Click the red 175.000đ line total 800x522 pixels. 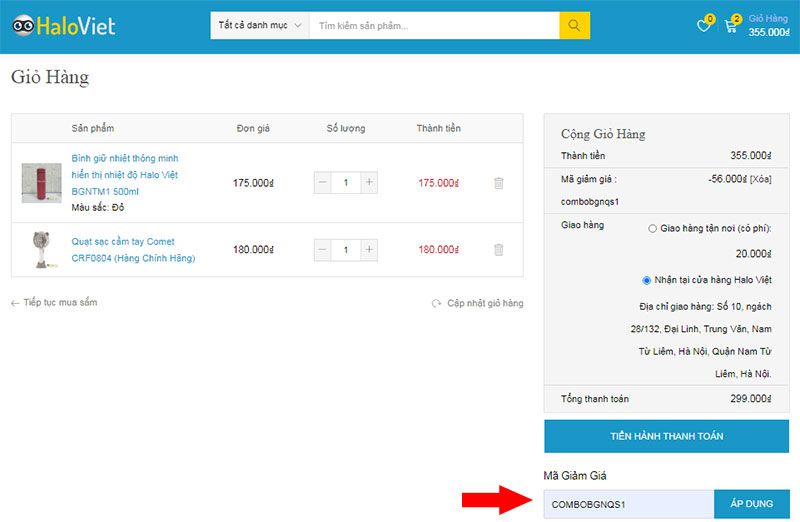pos(439,183)
